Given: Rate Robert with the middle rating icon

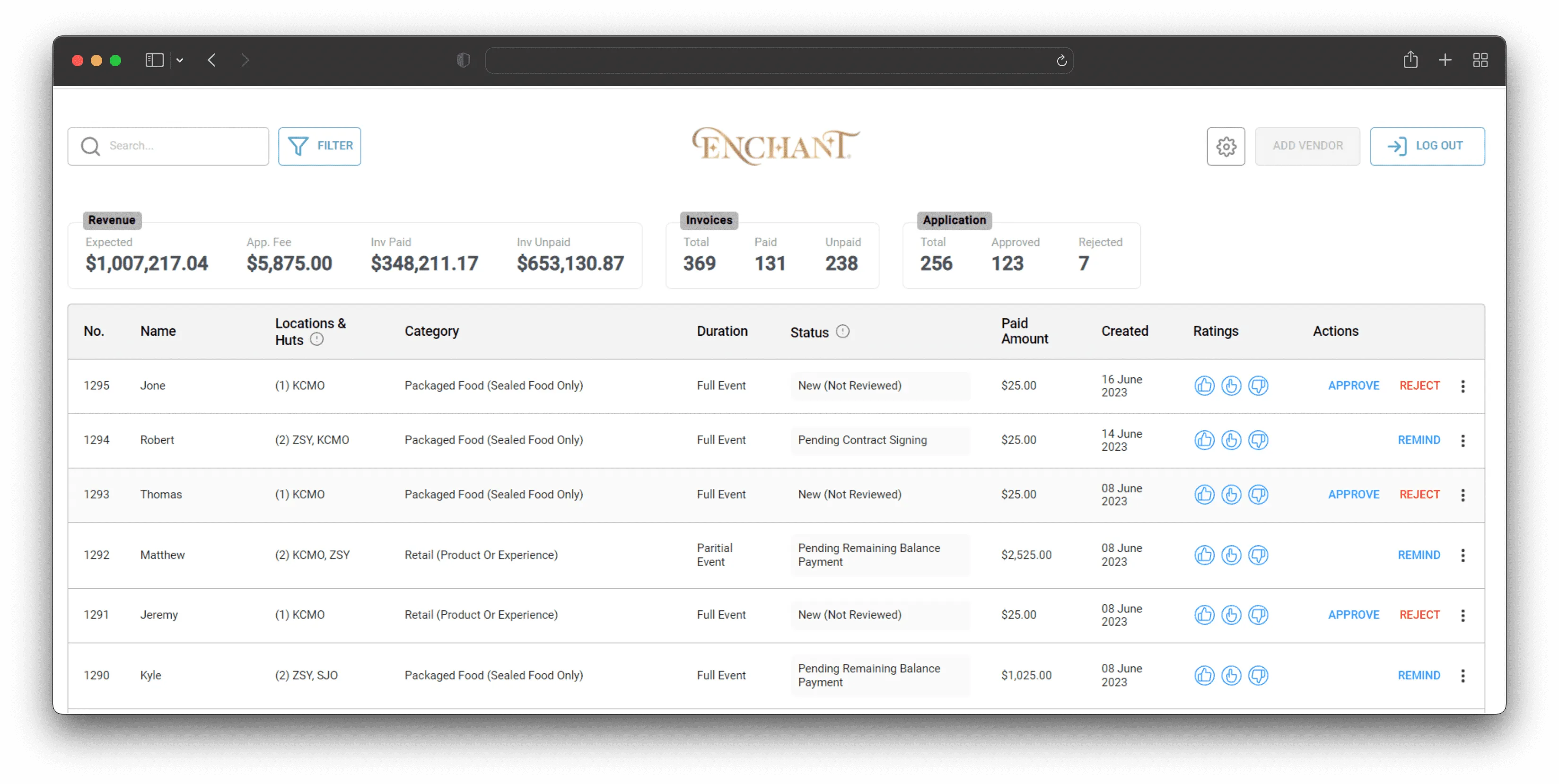Looking at the screenshot, I should 1231,440.
